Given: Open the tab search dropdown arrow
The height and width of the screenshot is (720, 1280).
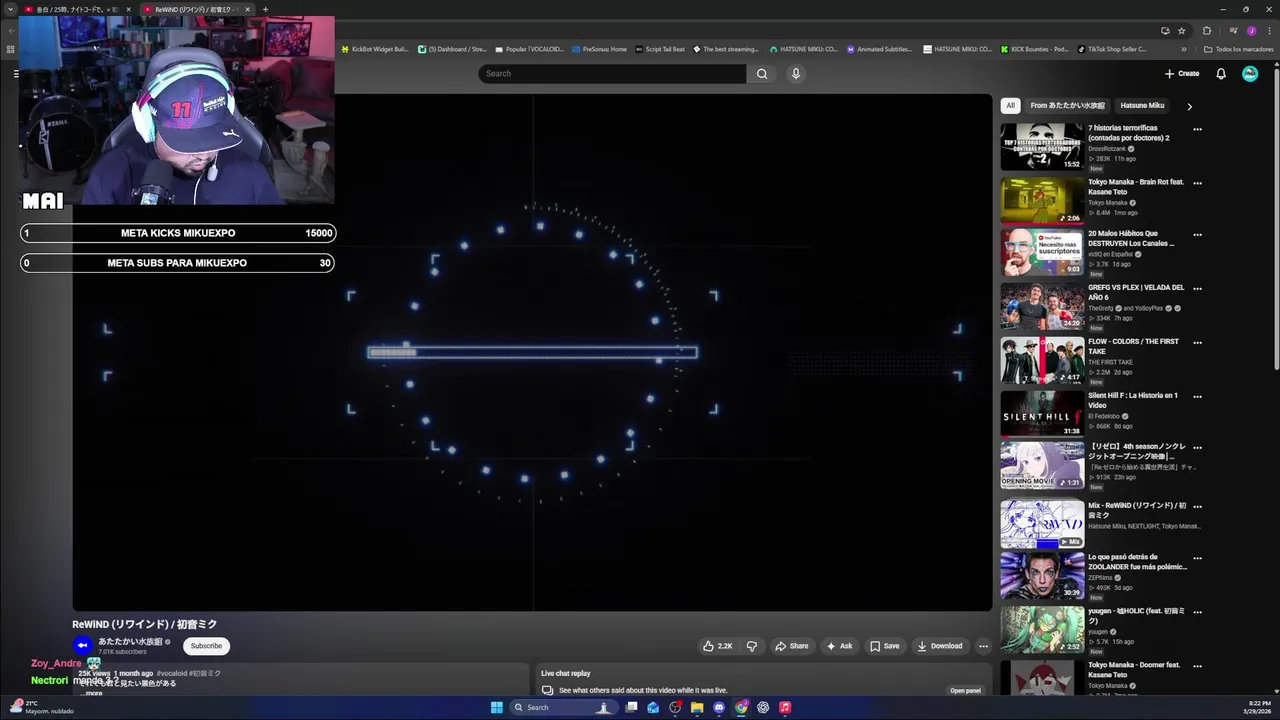Looking at the screenshot, I should click(10, 9).
